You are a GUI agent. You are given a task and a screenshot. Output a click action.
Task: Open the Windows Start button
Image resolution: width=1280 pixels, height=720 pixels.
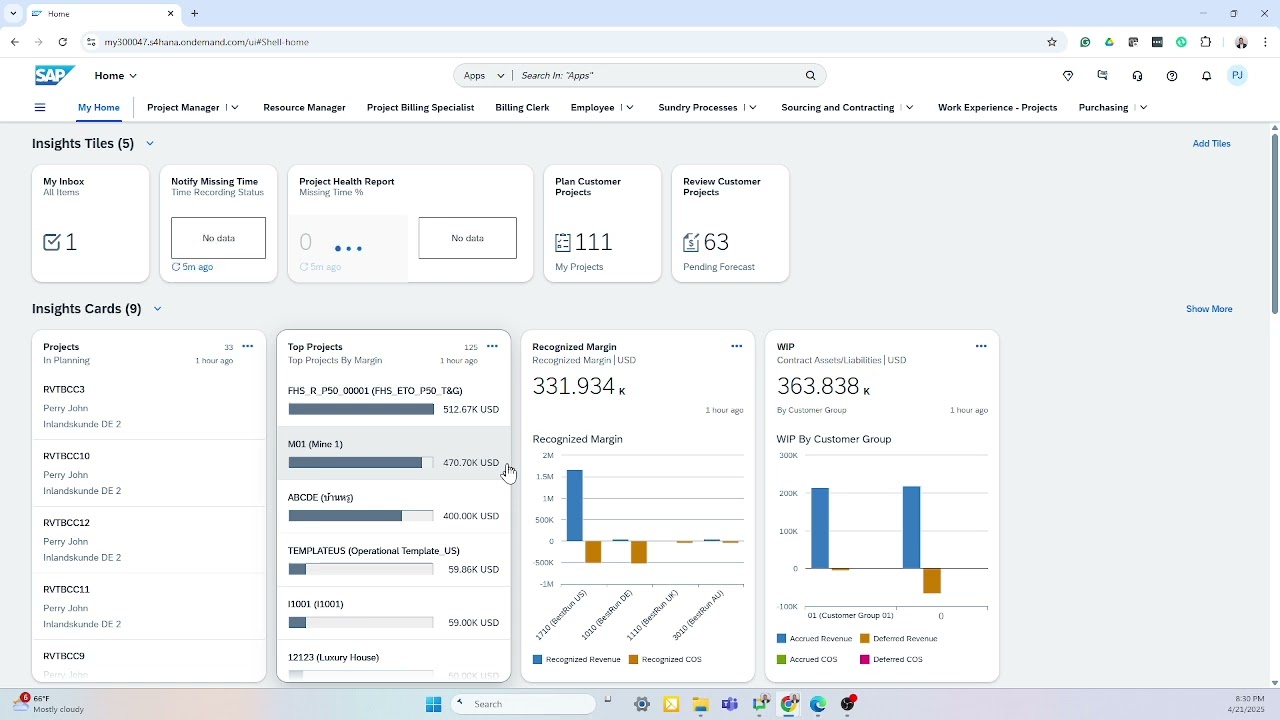433,704
